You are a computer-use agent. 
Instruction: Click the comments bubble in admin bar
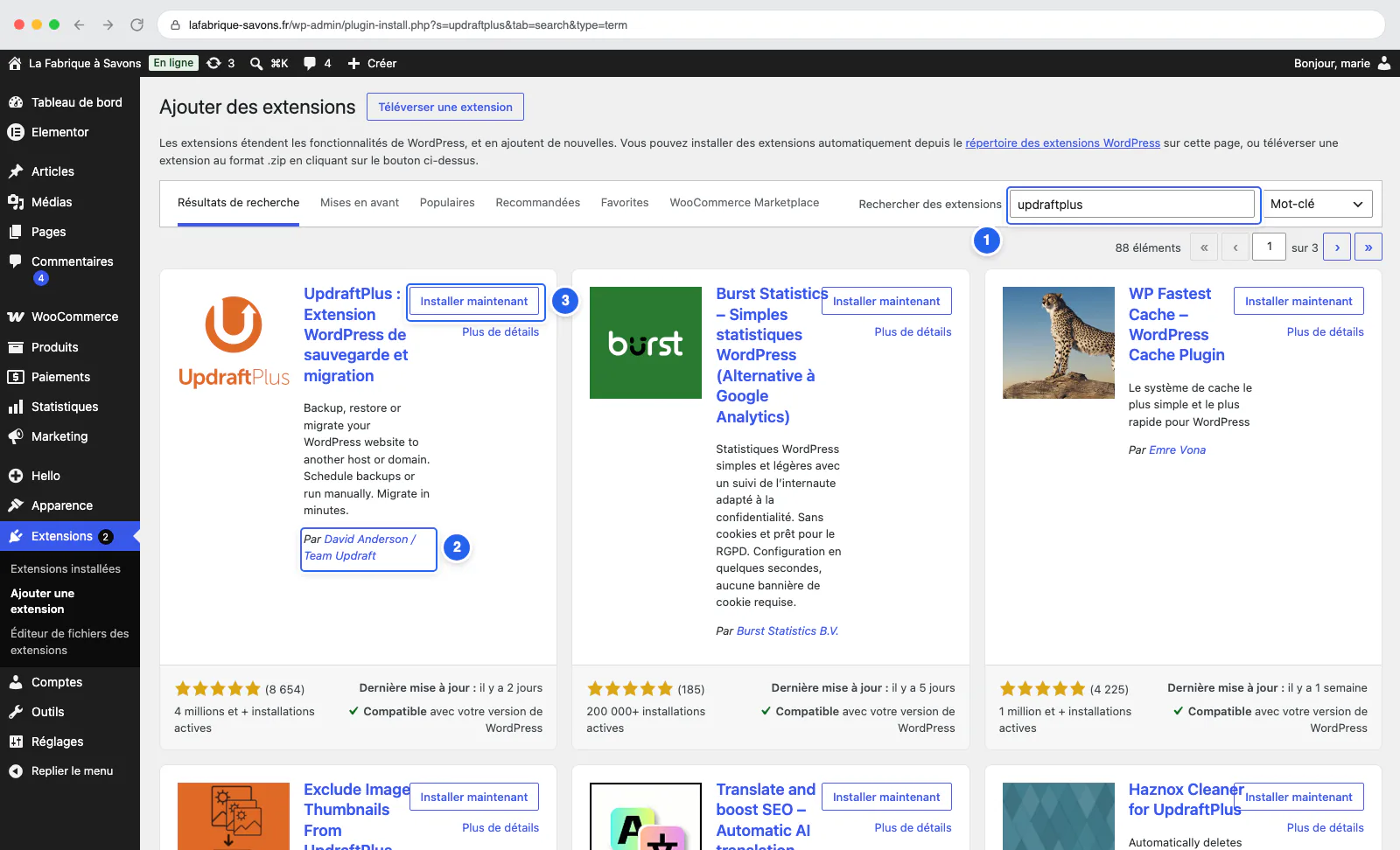coord(310,63)
